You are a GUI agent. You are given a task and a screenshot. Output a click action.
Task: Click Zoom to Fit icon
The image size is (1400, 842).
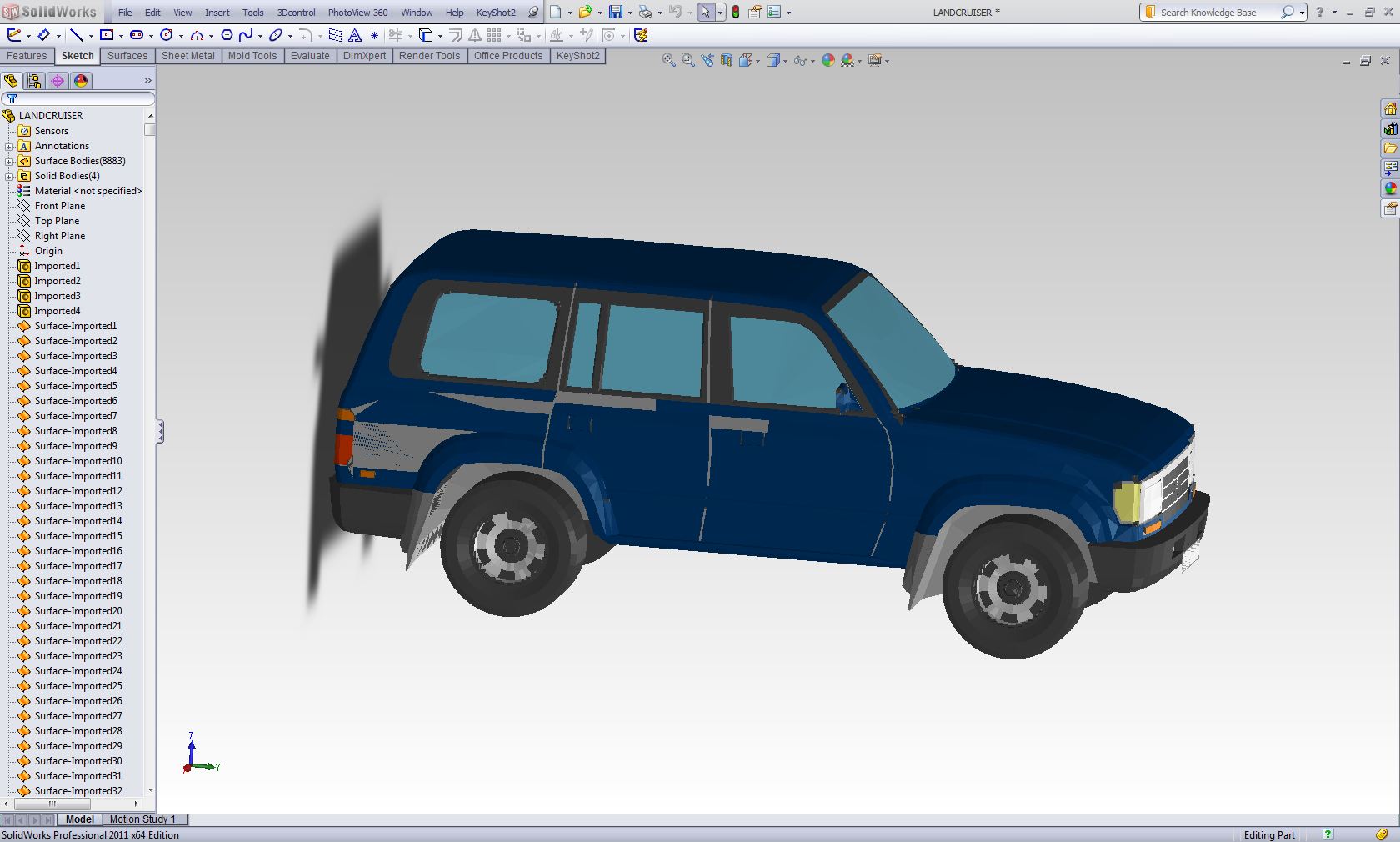tap(668, 60)
